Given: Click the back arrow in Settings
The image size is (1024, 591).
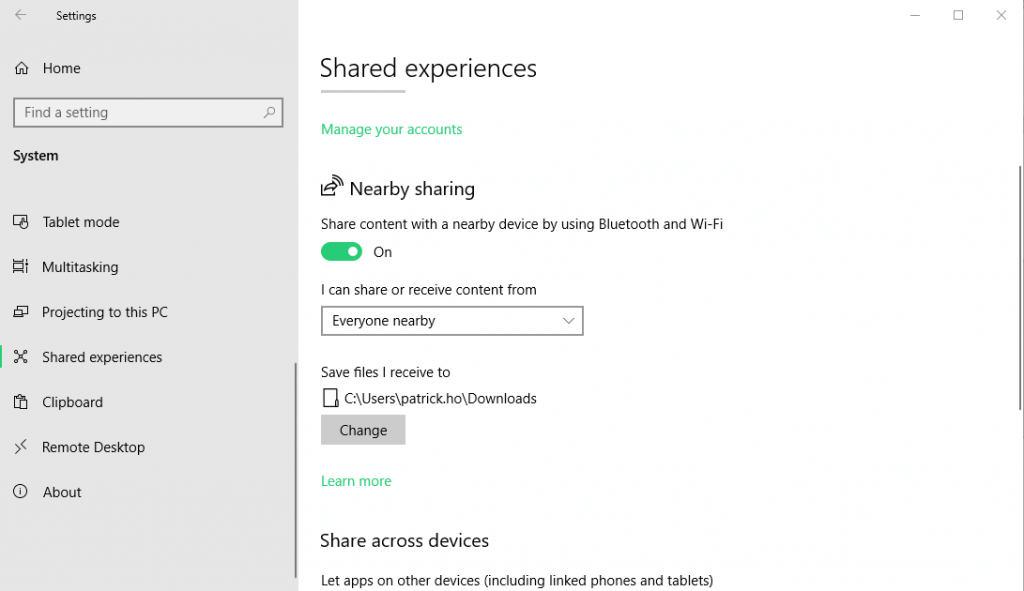Looking at the screenshot, I should tap(19, 15).
